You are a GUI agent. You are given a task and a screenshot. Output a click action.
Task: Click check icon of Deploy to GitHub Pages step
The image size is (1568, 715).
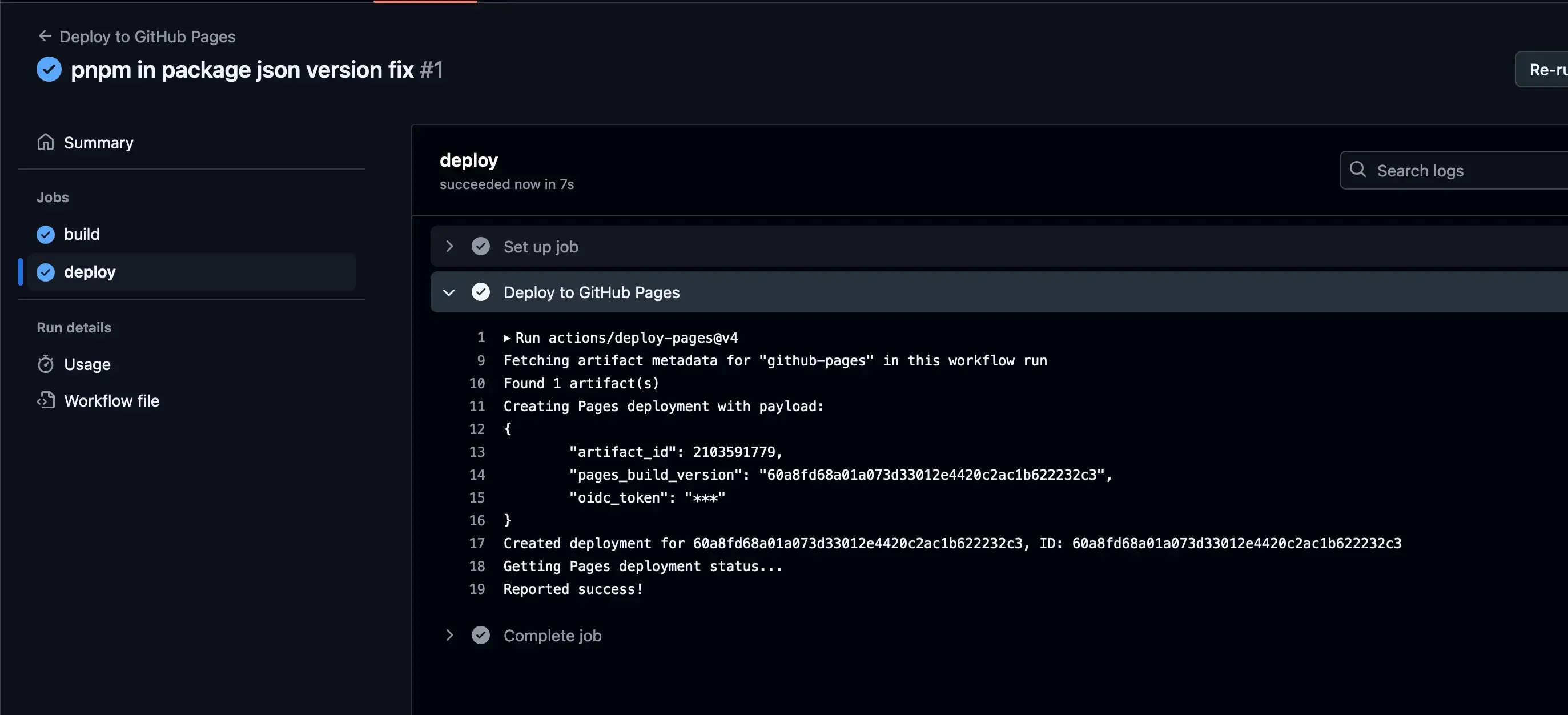(x=481, y=292)
